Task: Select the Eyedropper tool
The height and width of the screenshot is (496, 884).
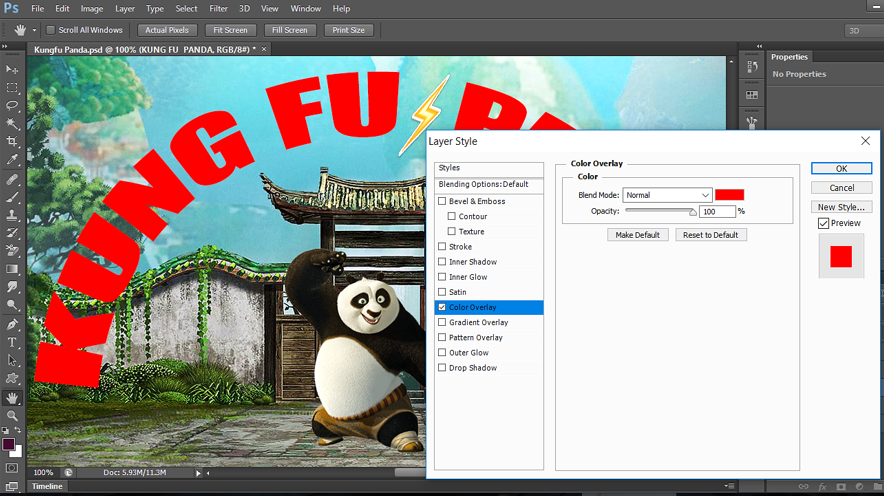Action: (12, 160)
